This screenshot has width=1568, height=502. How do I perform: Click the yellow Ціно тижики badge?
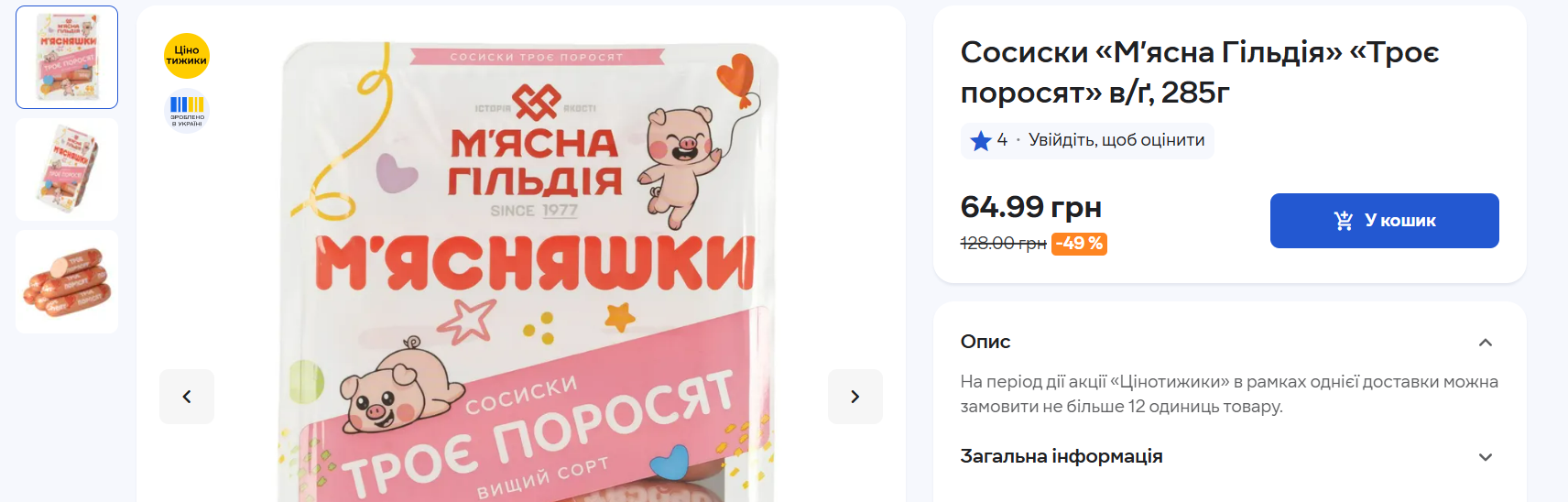[x=187, y=56]
